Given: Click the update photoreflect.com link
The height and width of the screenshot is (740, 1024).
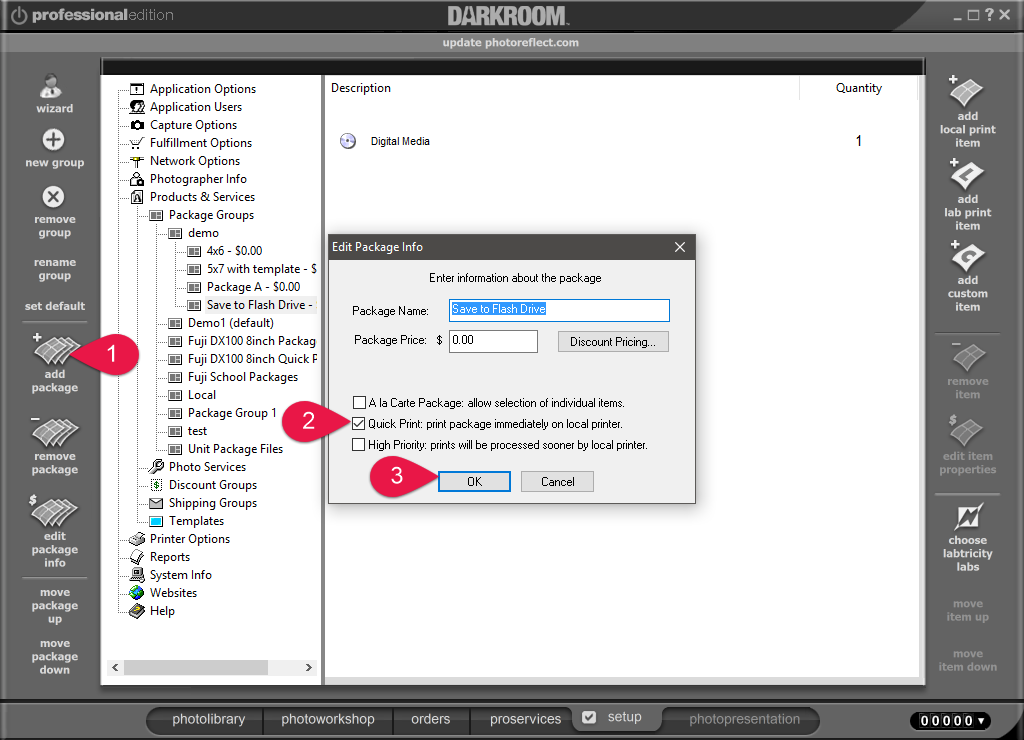Looking at the screenshot, I should pyautogui.click(x=510, y=42).
